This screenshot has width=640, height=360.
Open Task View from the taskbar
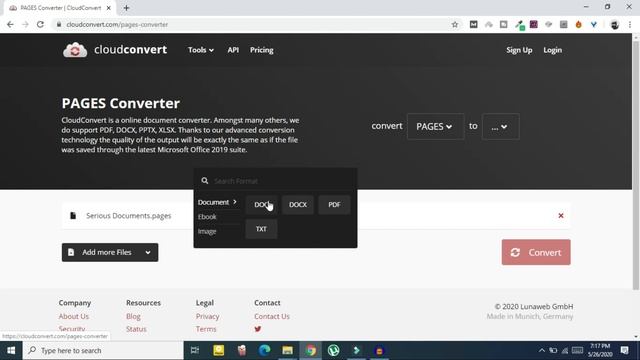pyautogui.click(x=195, y=351)
